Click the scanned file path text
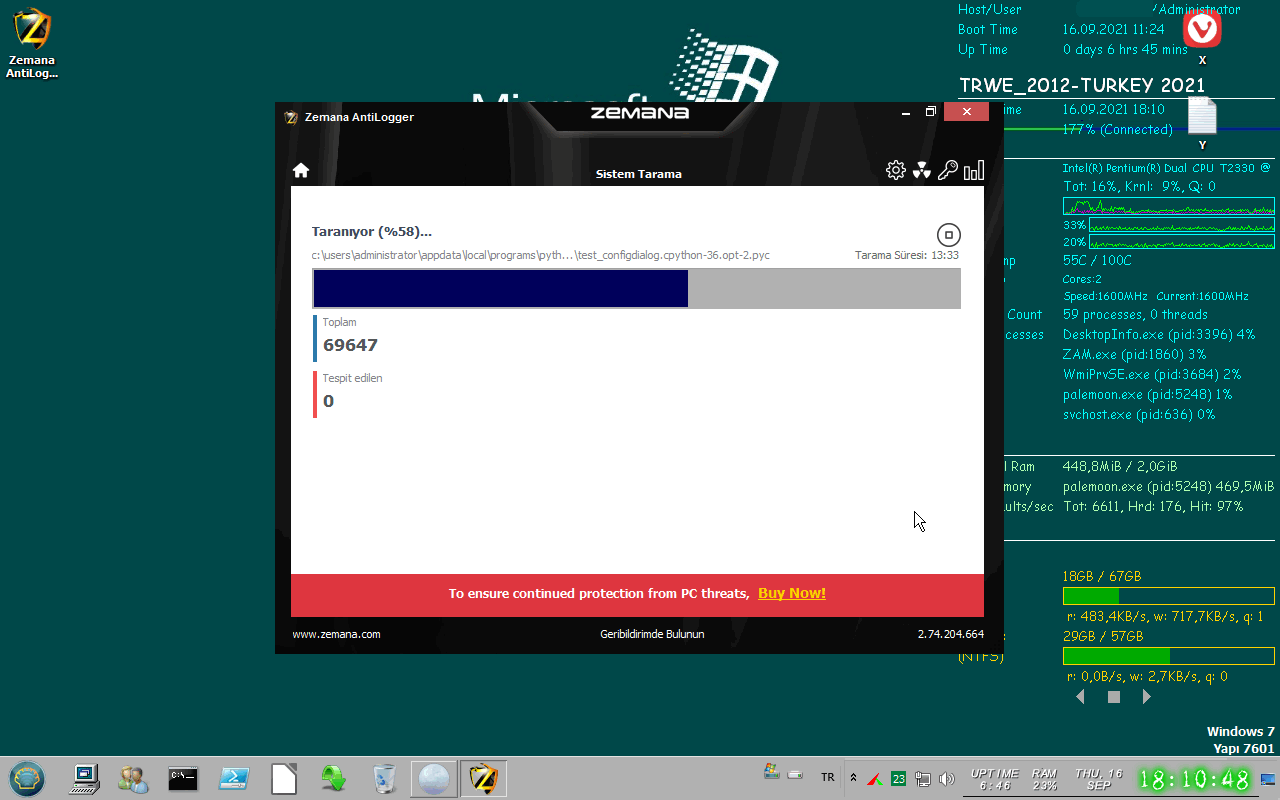1280x800 pixels. click(x=541, y=255)
